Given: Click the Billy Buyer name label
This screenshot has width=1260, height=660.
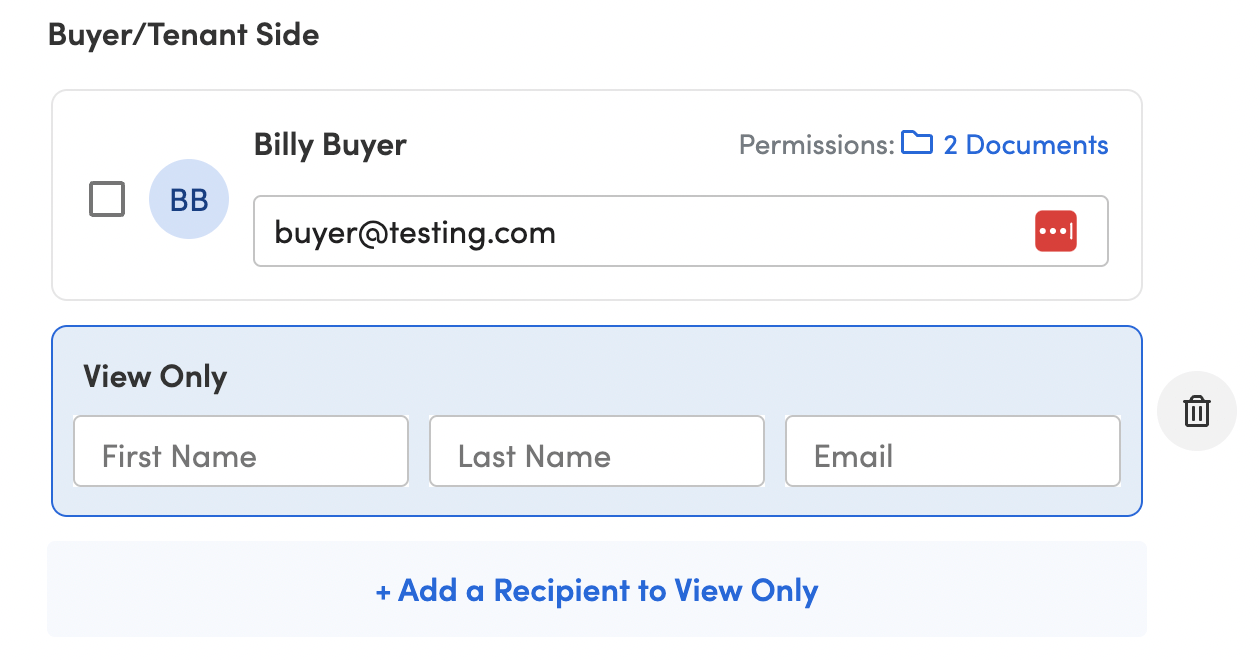Looking at the screenshot, I should pos(330,145).
